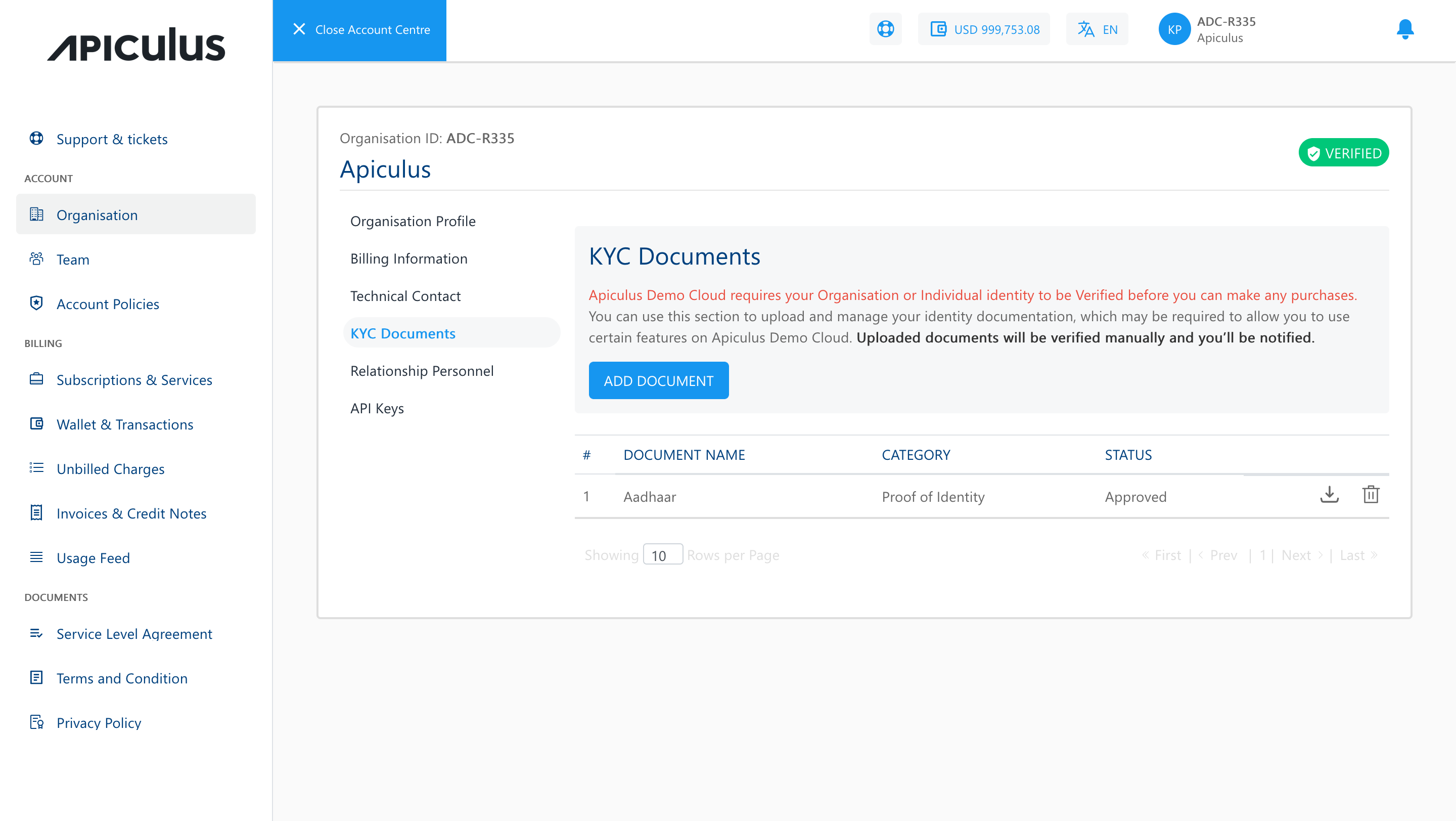The width and height of the screenshot is (1456, 821).
Task: Open Technical Contact section
Action: (x=405, y=296)
